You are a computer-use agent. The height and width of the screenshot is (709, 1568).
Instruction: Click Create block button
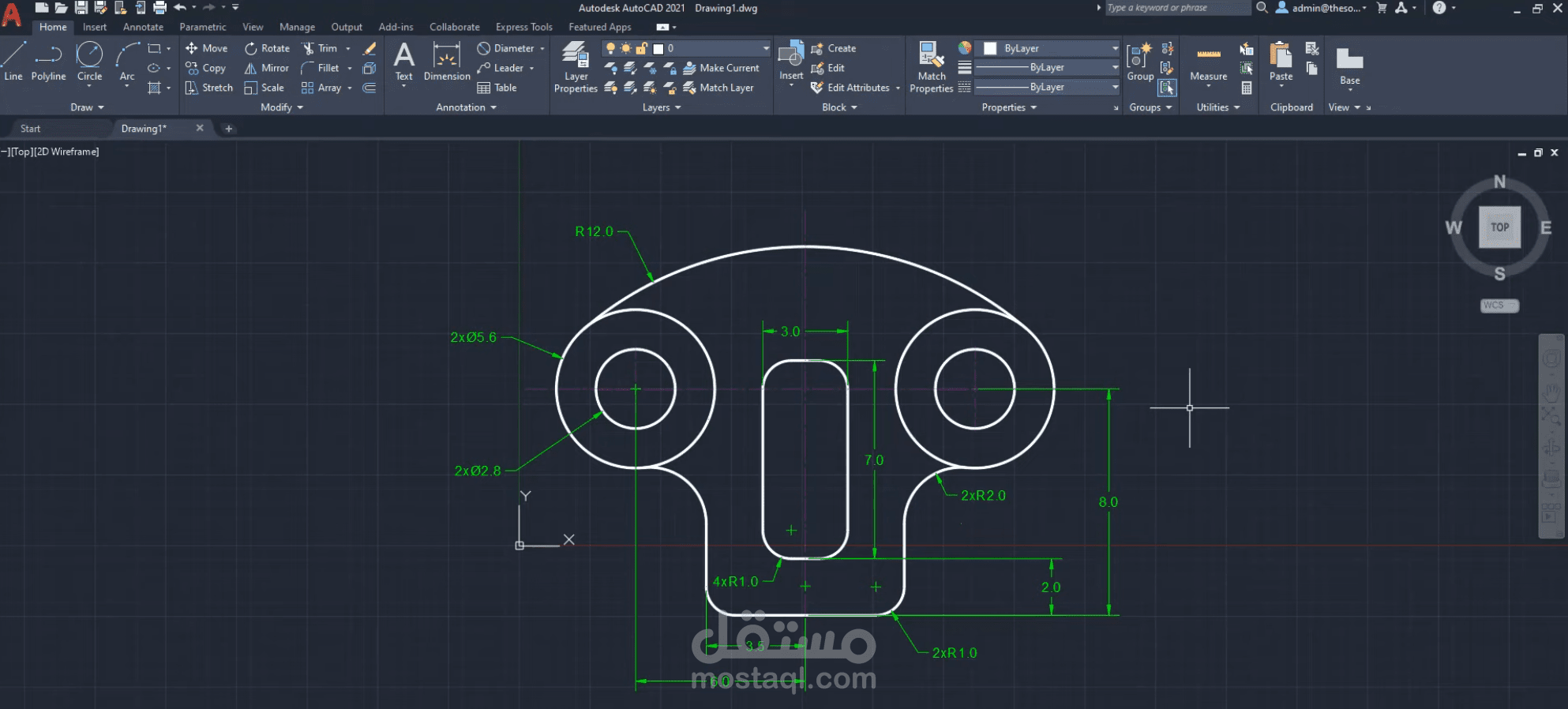tap(833, 48)
